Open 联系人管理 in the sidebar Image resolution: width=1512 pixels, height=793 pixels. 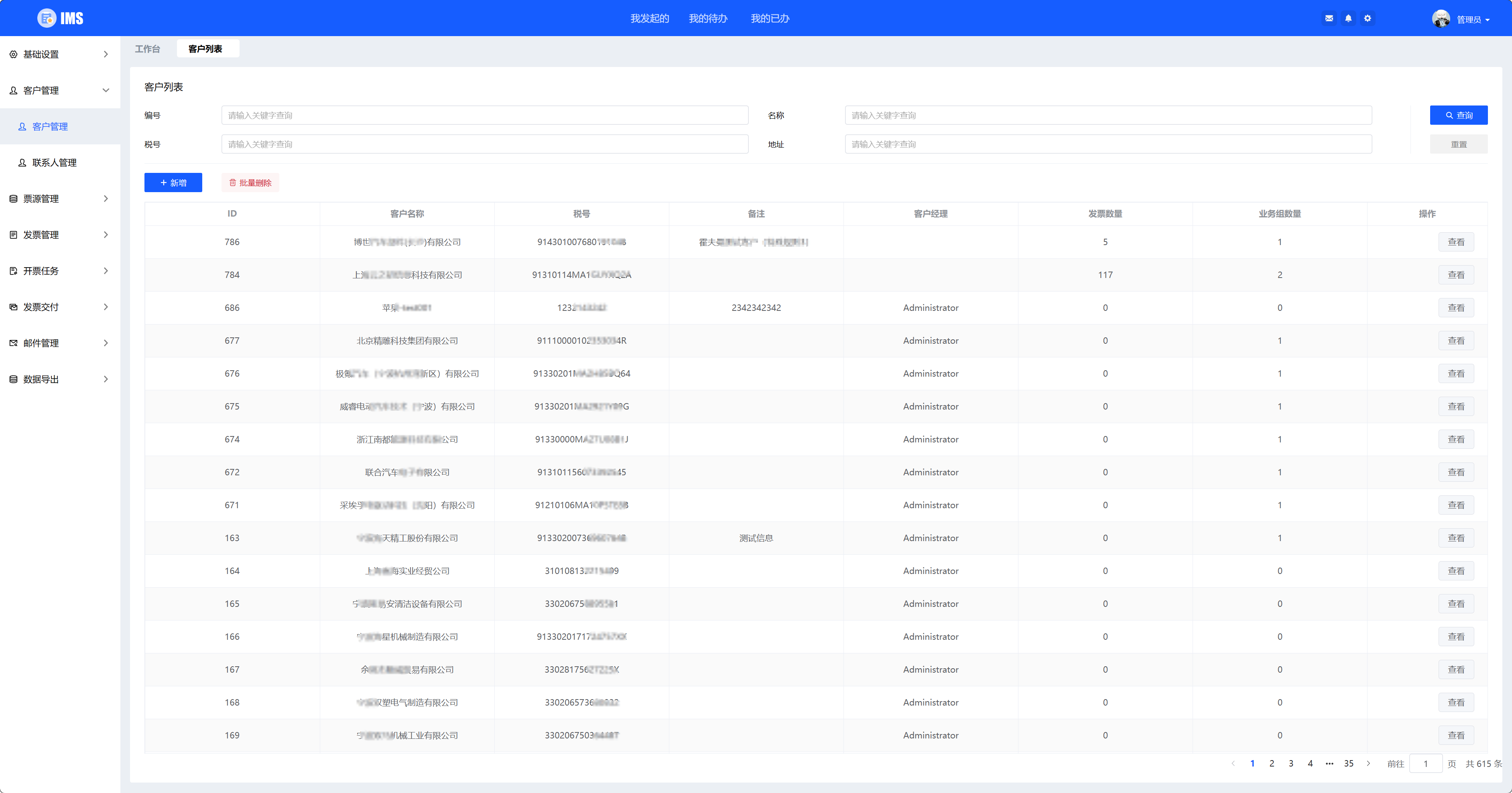[55, 162]
